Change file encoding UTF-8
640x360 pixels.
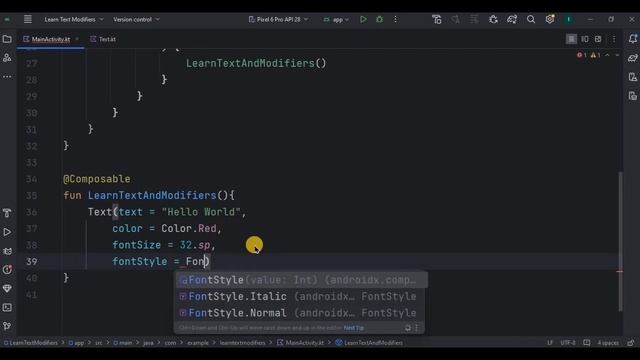pos(568,343)
